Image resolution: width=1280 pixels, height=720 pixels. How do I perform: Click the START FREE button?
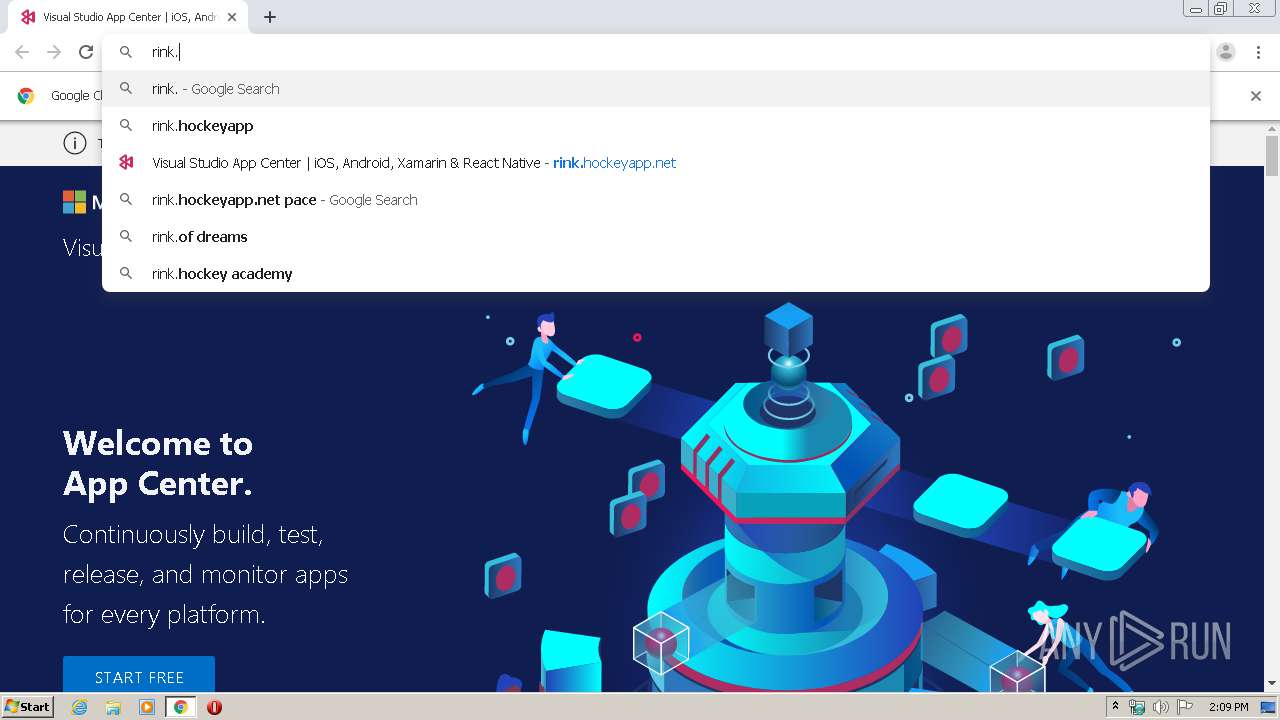pyautogui.click(x=139, y=677)
